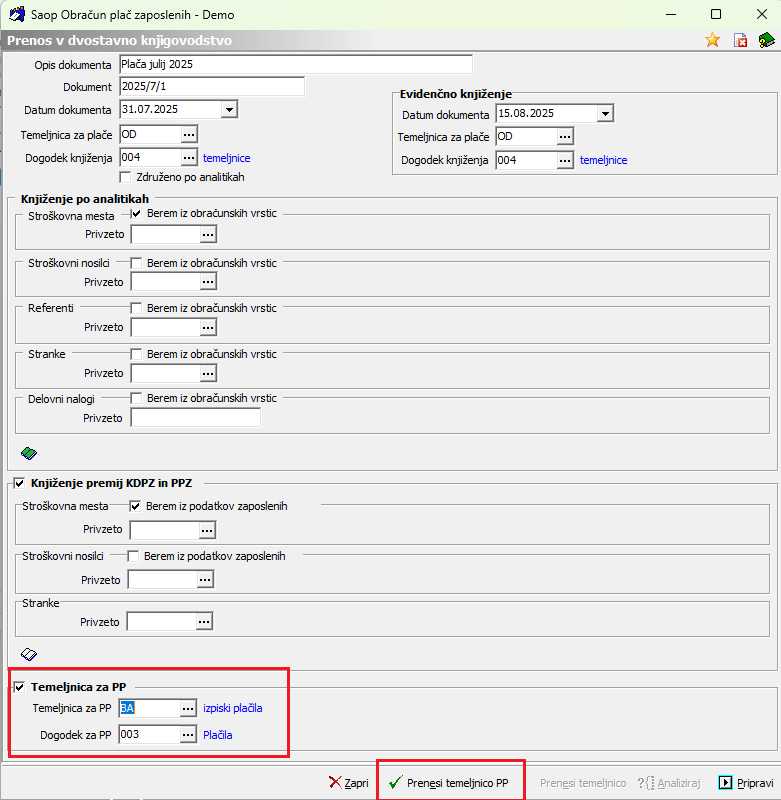Open temeljnice link beside Dogodek knjiženja
781x800 pixels.
(x=226, y=158)
